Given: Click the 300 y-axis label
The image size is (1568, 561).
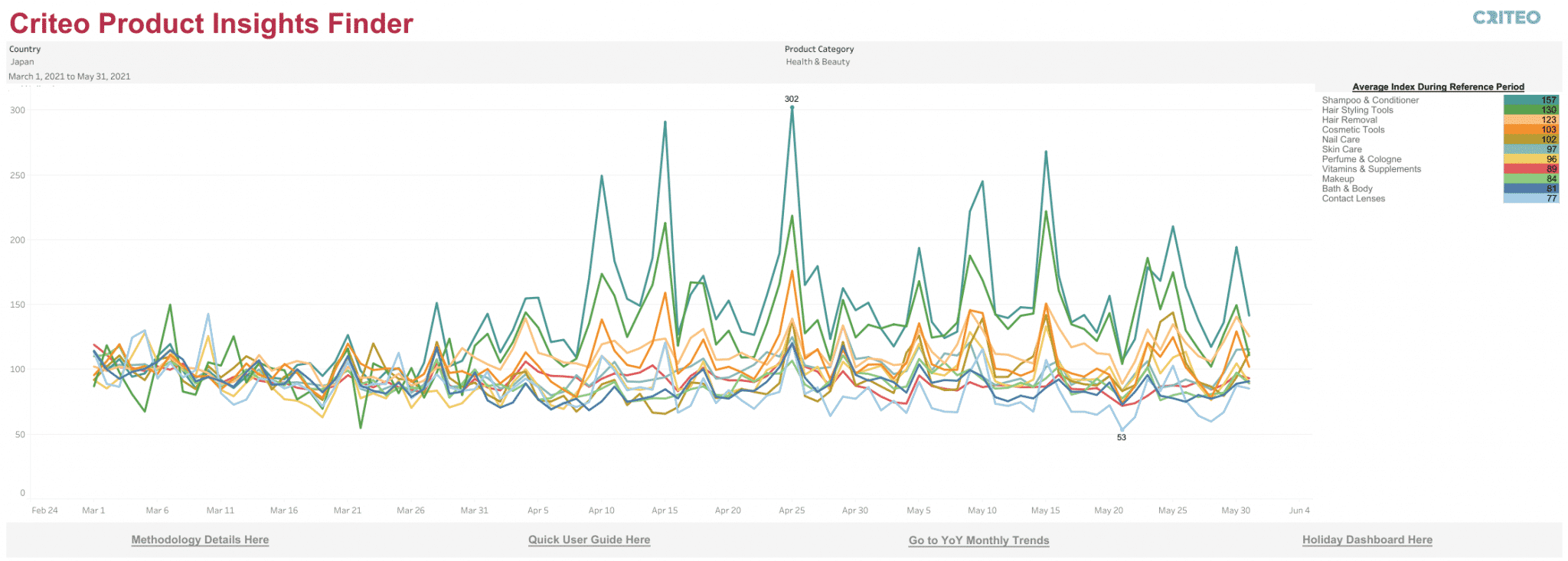Looking at the screenshot, I should (18, 110).
